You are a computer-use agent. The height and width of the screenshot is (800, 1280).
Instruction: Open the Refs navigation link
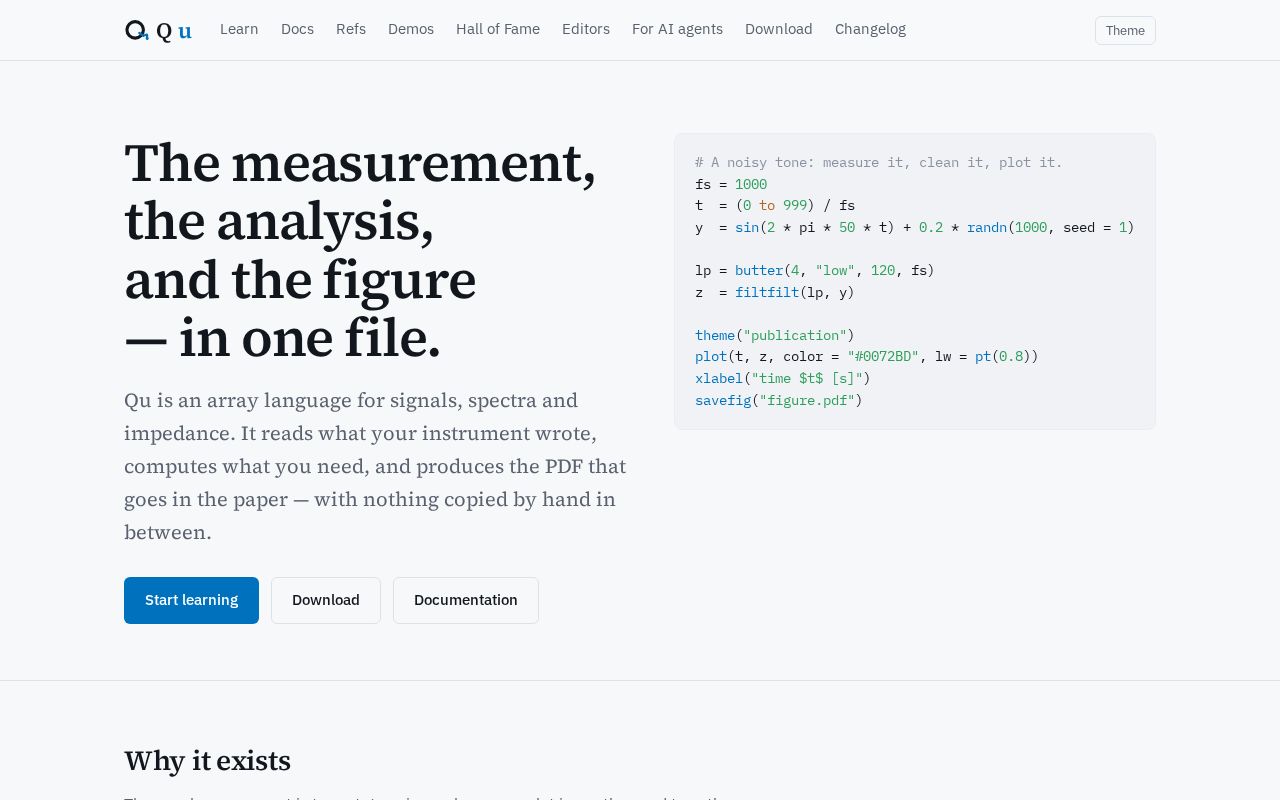coord(351,29)
